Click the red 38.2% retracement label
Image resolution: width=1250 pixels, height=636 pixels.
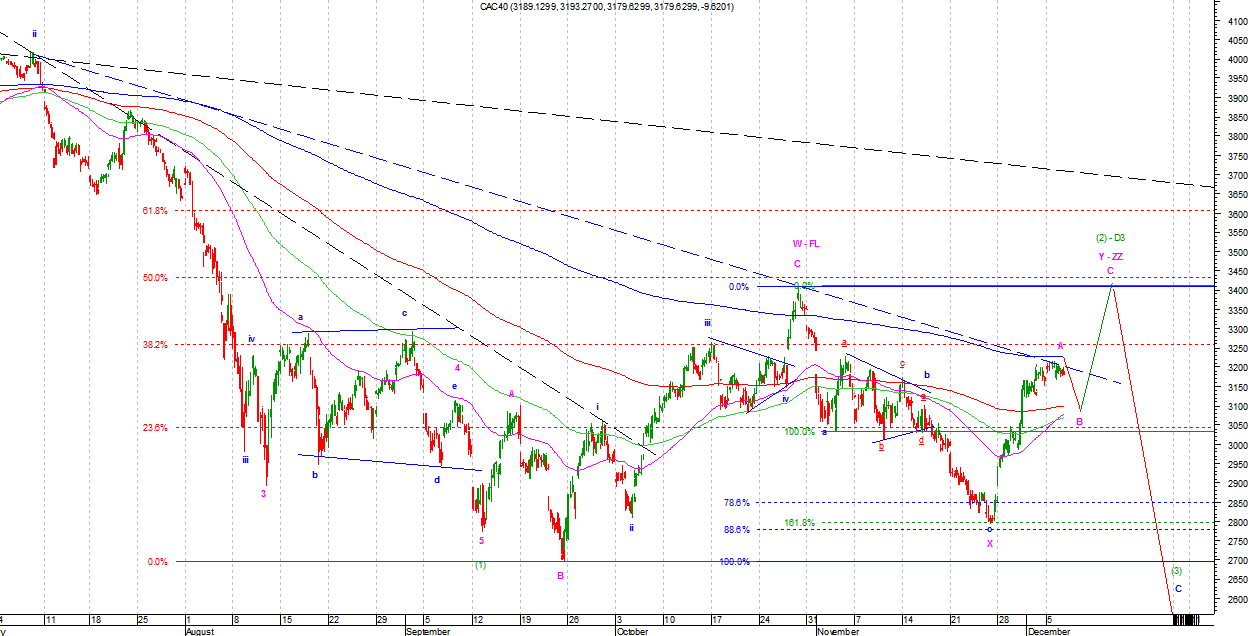click(x=154, y=344)
